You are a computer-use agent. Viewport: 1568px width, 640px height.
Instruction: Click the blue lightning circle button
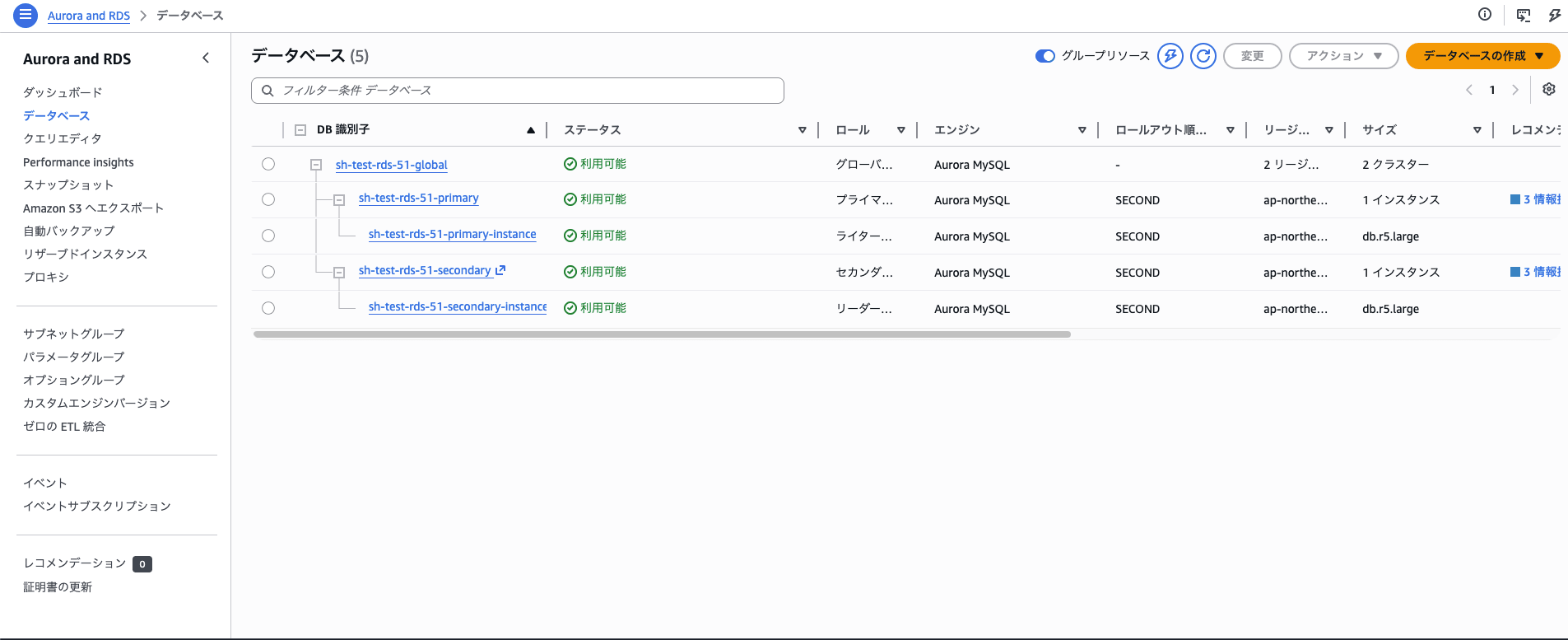tap(1170, 56)
